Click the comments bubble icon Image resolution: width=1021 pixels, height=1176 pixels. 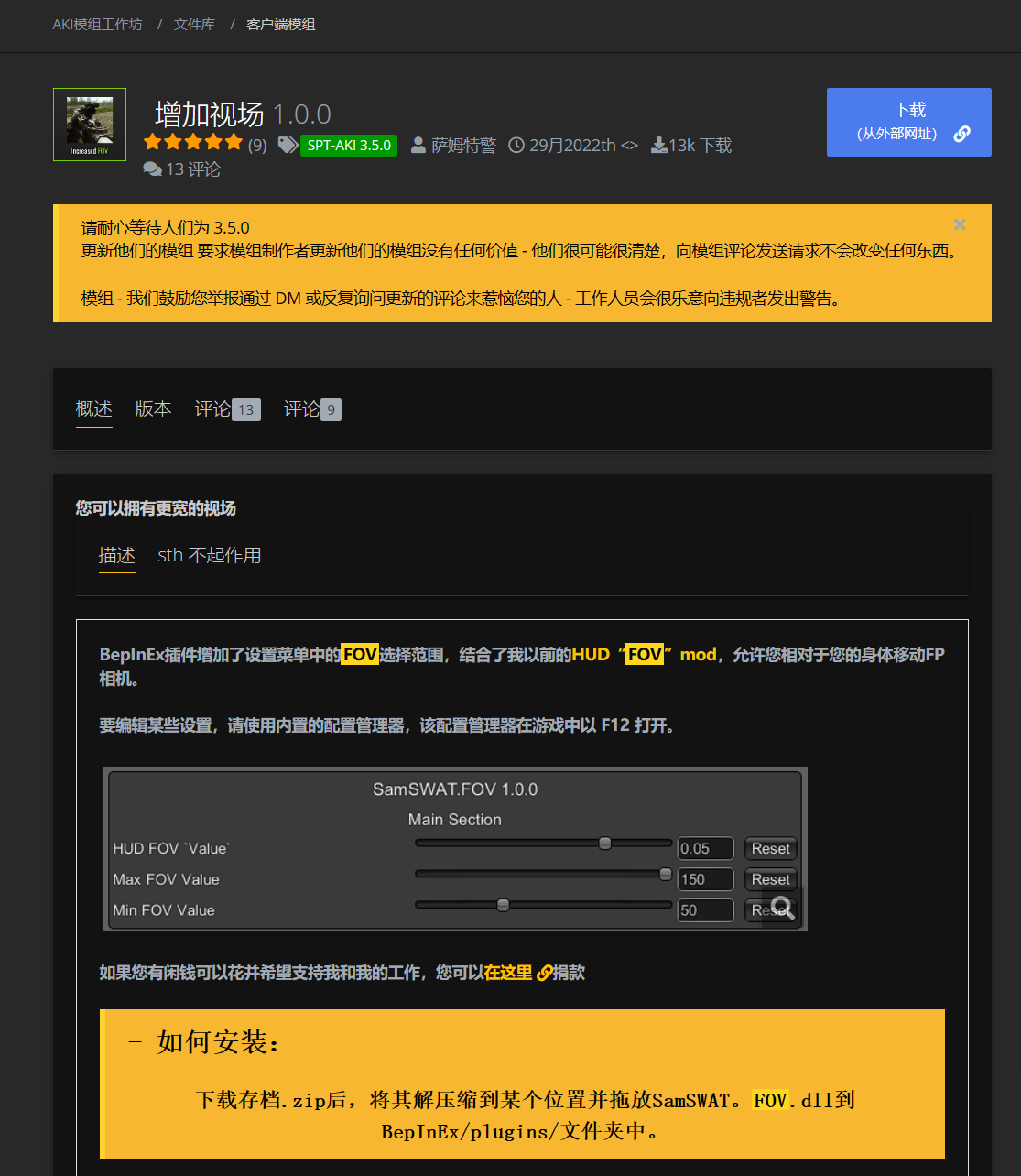tap(152, 169)
